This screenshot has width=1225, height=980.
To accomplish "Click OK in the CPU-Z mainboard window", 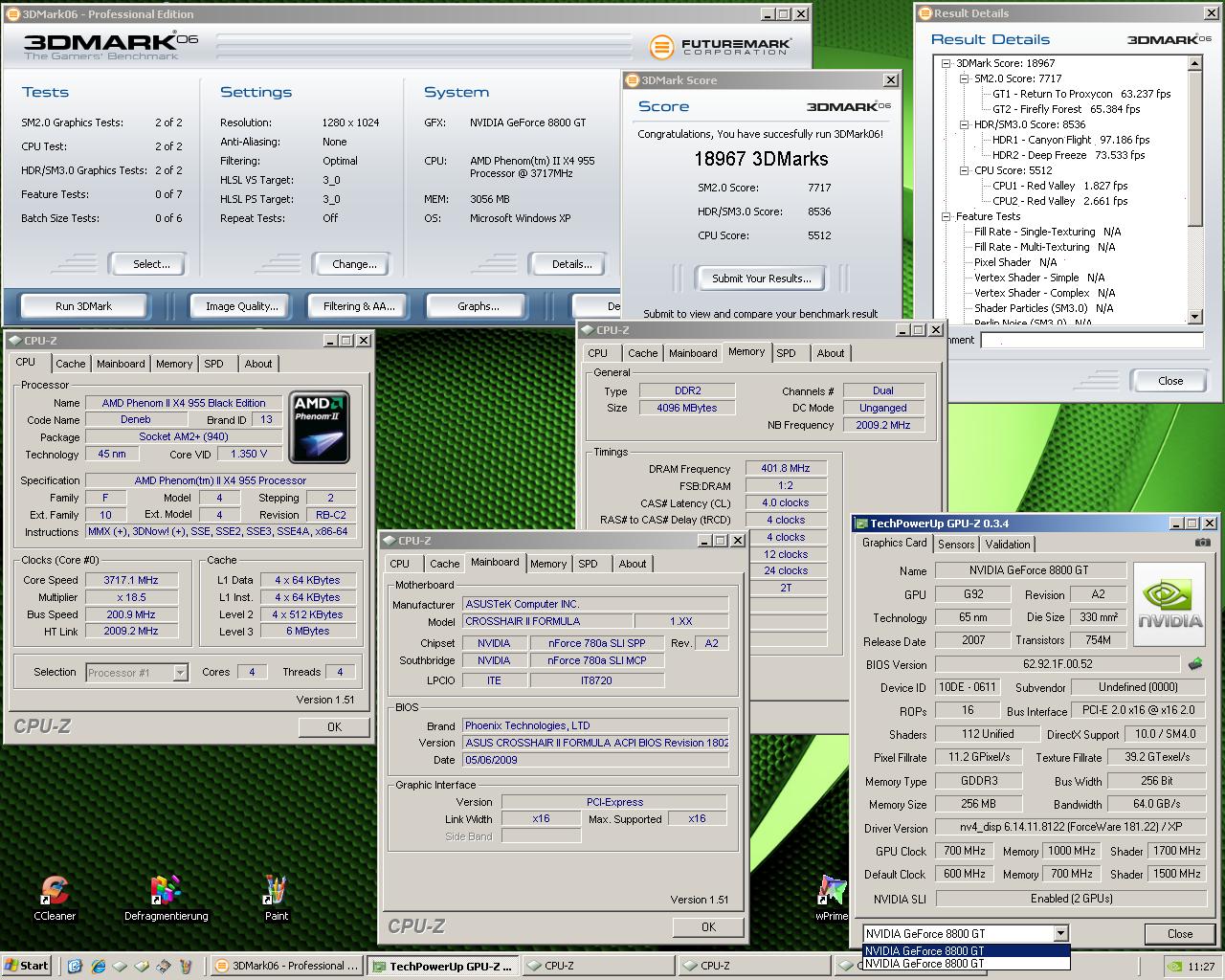I will 708,926.
